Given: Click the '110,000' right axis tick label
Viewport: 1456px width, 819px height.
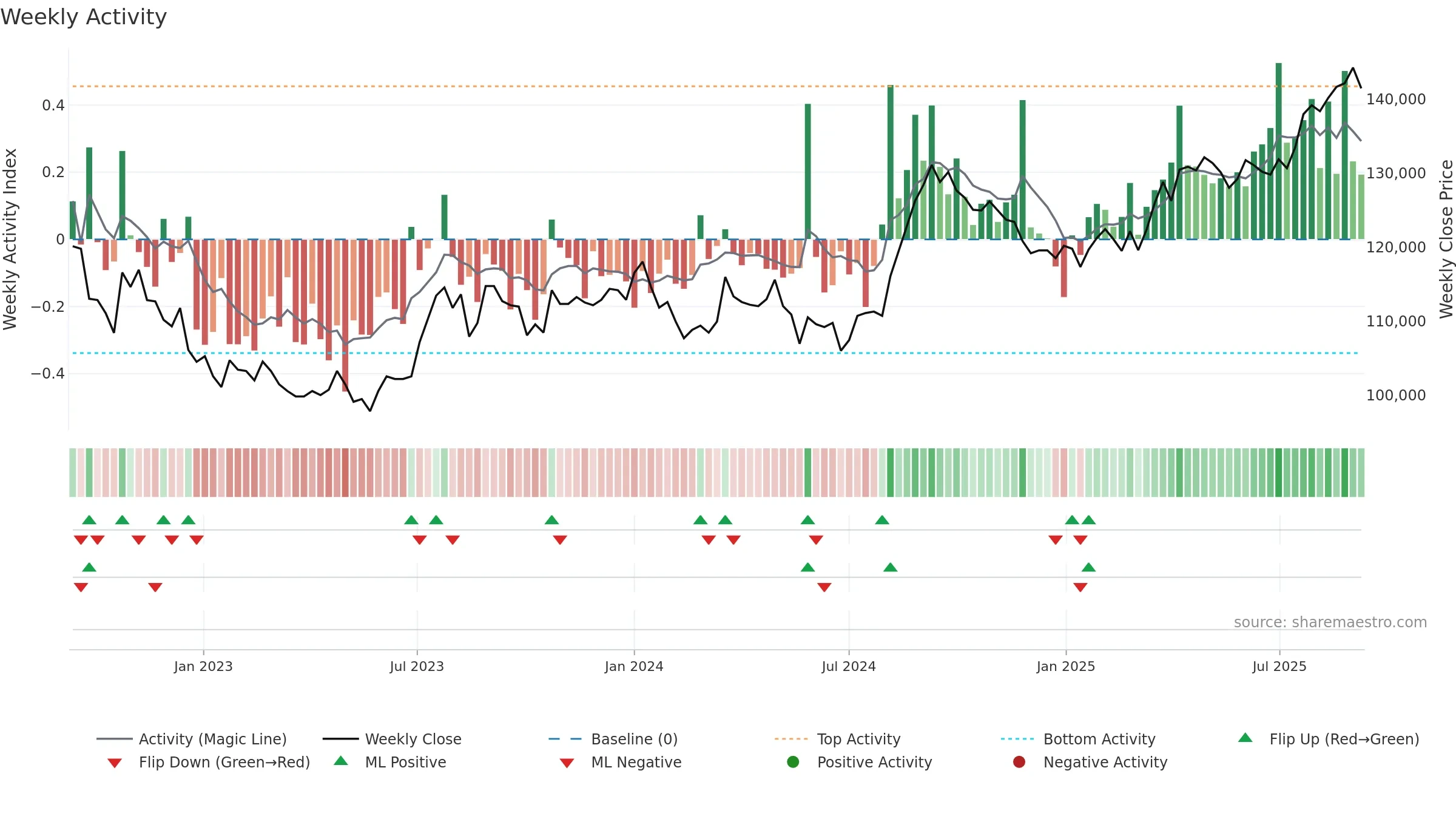Looking at the screenshot, I should point(1396,322).
